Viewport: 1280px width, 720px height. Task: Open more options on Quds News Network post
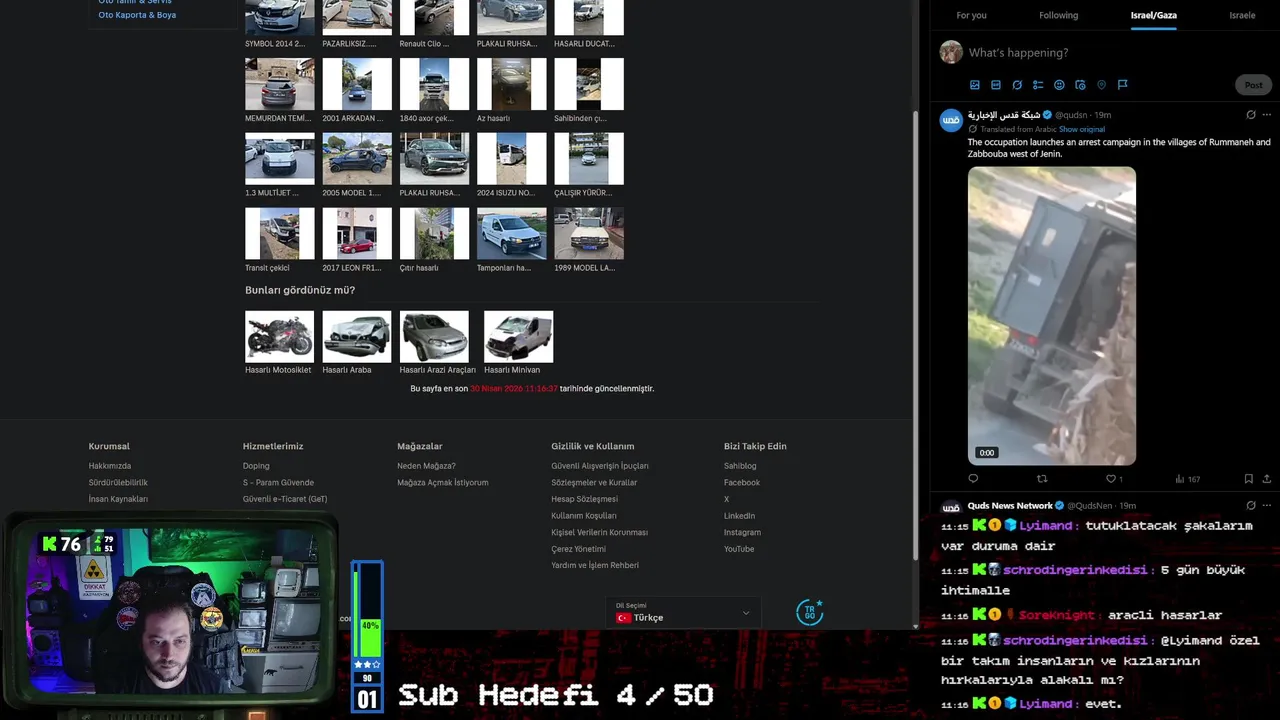[x=1268, y=506]
